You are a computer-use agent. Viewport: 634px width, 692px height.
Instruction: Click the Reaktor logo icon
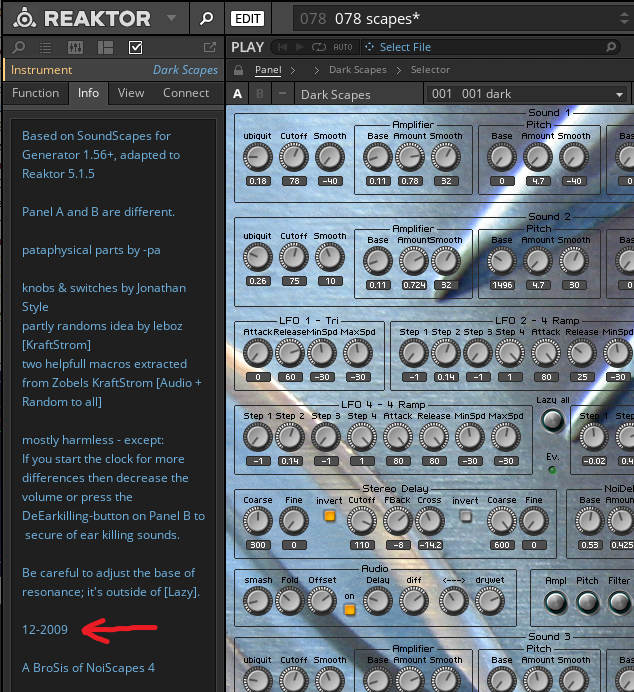pyautogui.click(x=25, y=18)
